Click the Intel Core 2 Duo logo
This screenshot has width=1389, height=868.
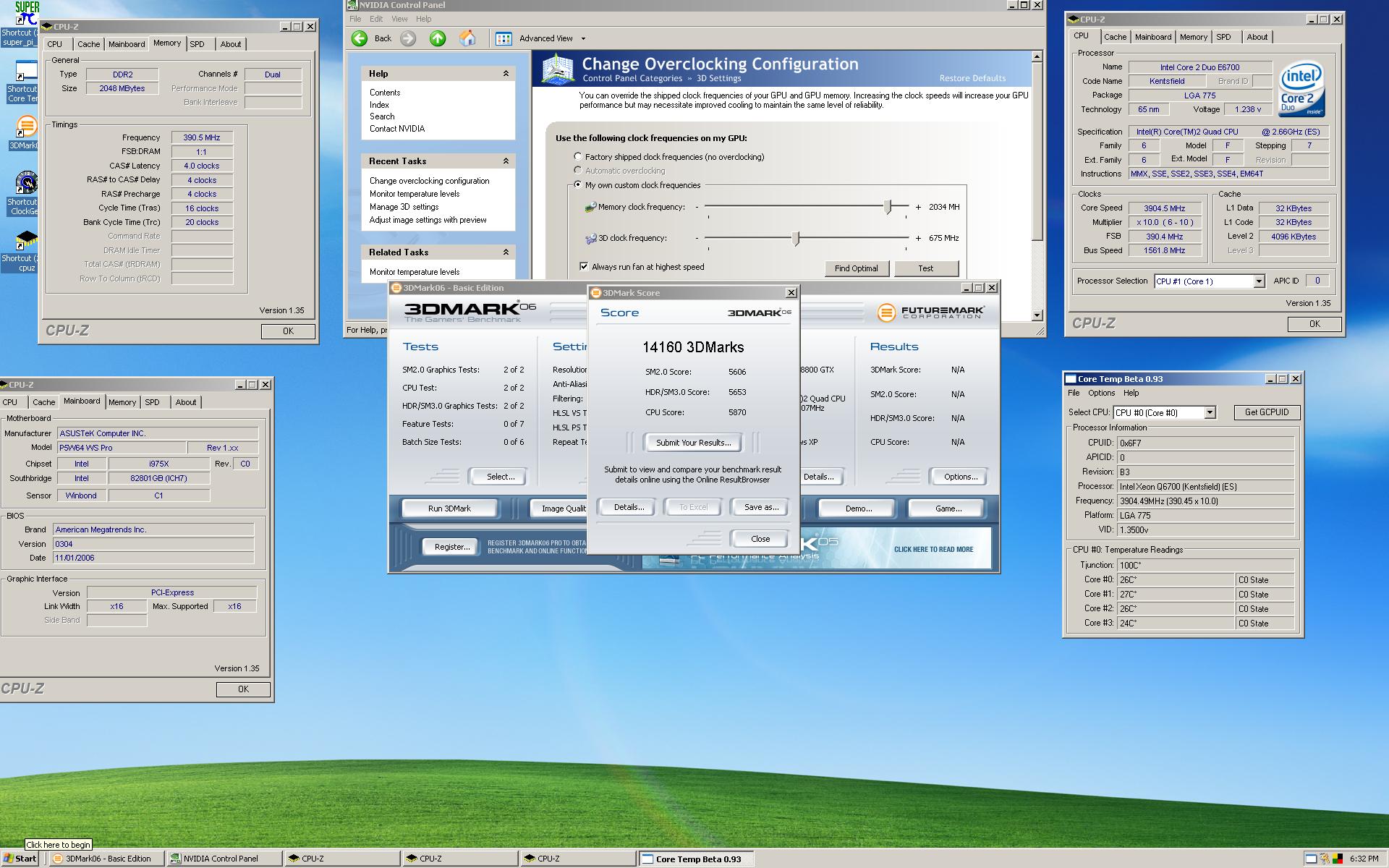(1301, 88)
